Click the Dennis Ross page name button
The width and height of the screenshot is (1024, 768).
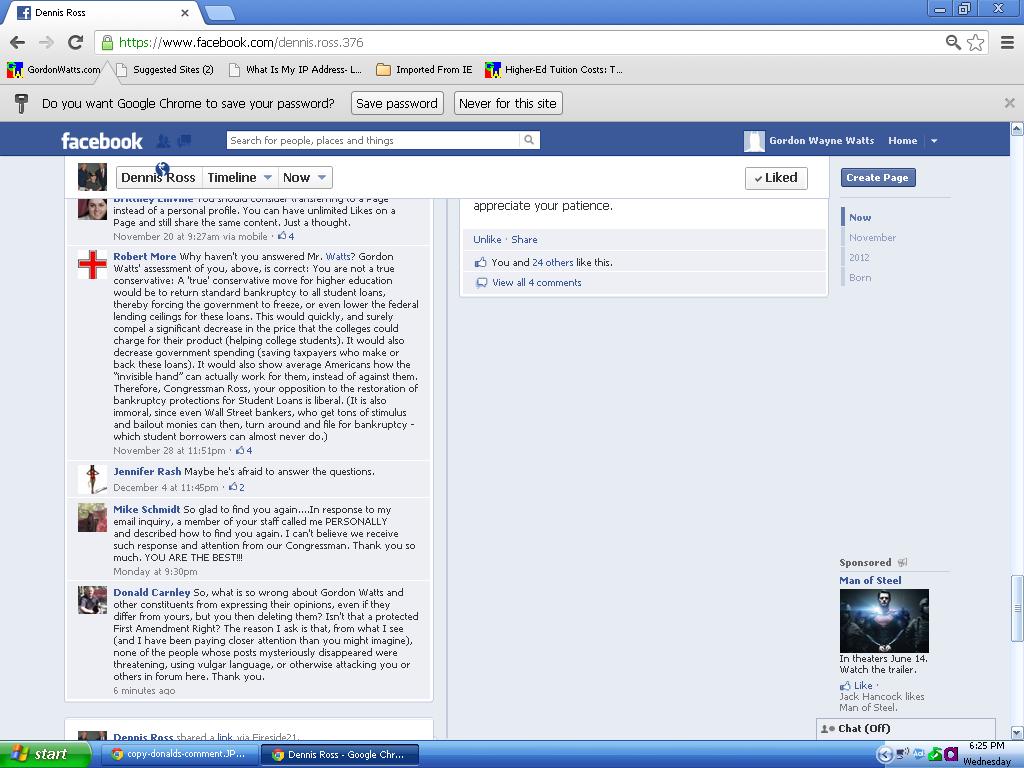pos(159,178)
